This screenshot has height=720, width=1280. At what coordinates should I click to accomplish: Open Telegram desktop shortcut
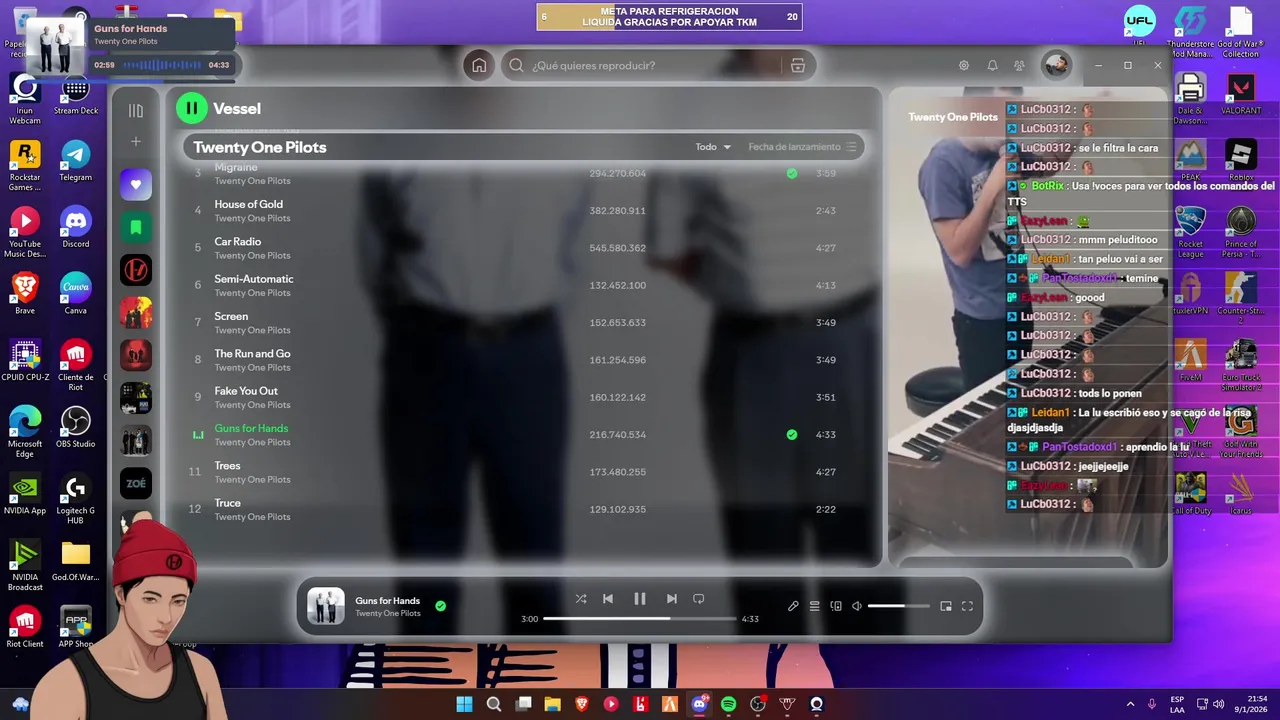coord(75,161)
